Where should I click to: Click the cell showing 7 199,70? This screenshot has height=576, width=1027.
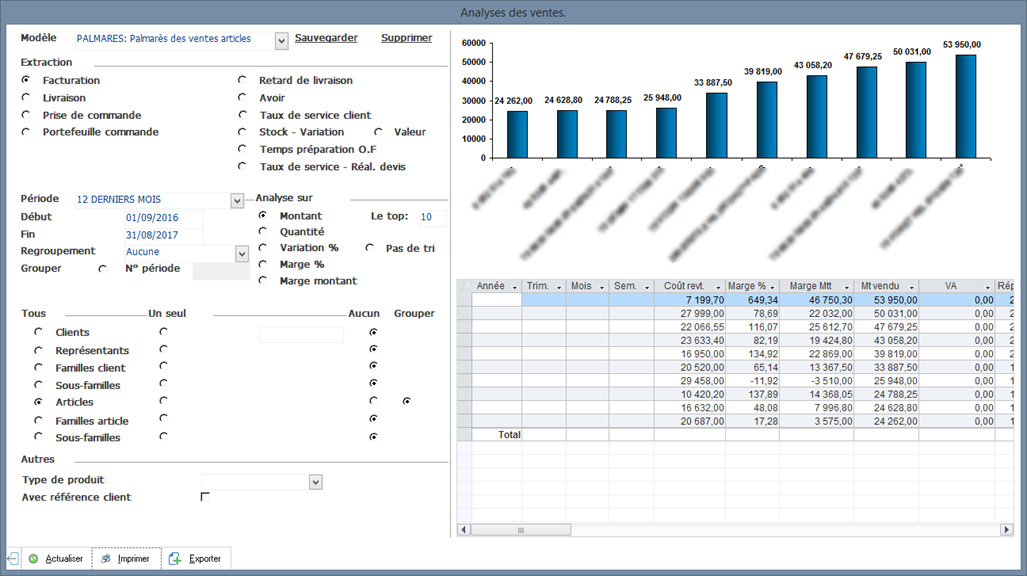tap(690, 300)
